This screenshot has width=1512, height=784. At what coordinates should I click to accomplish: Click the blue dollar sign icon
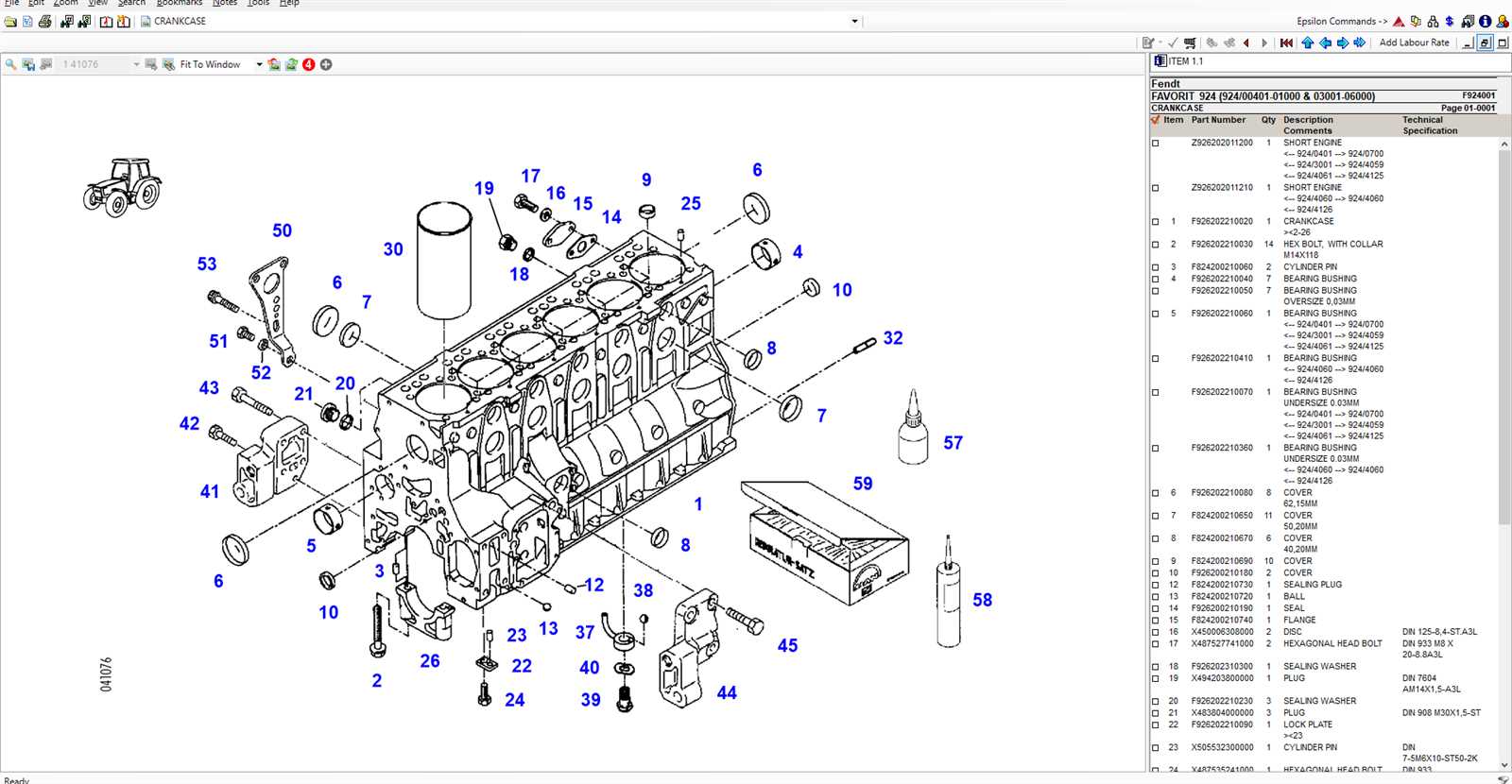[1450, 22]
